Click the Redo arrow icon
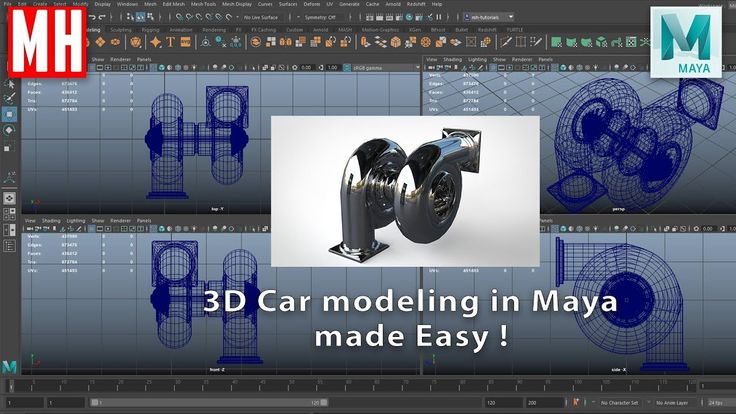 pyautogui.click(x=103, y=17)
